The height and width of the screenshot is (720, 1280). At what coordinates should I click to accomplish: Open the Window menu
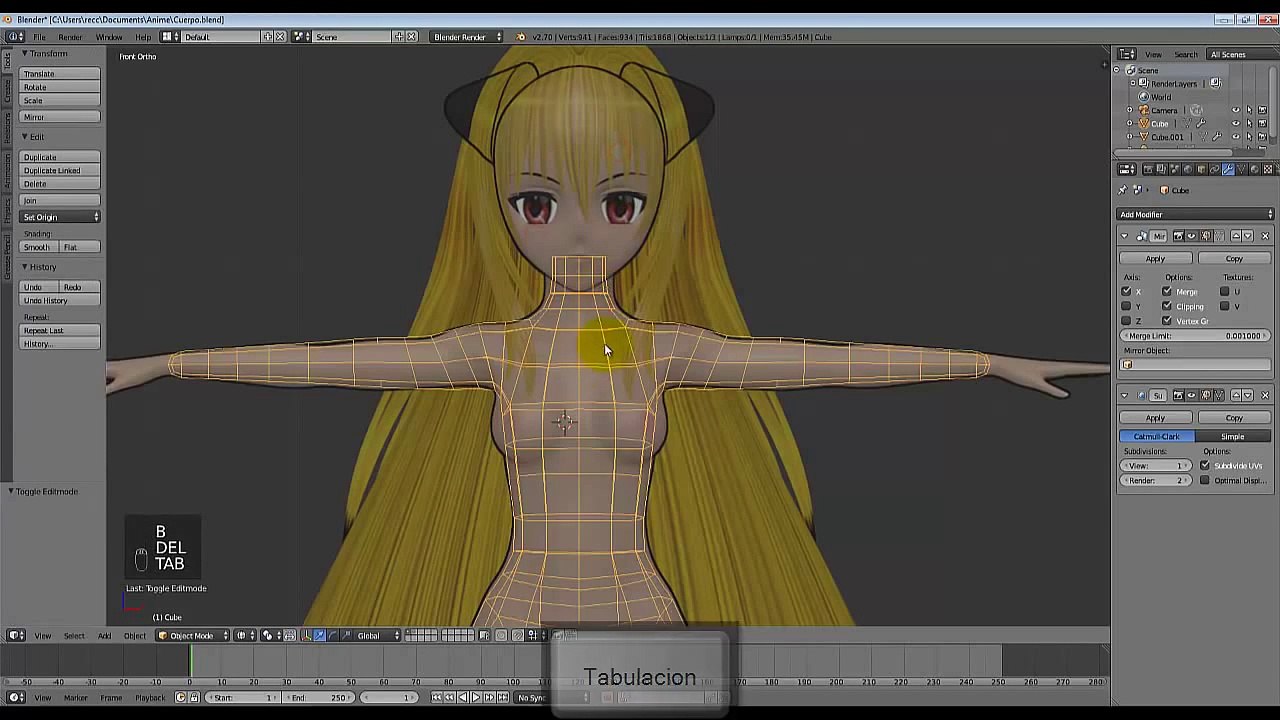coord(108,37)
